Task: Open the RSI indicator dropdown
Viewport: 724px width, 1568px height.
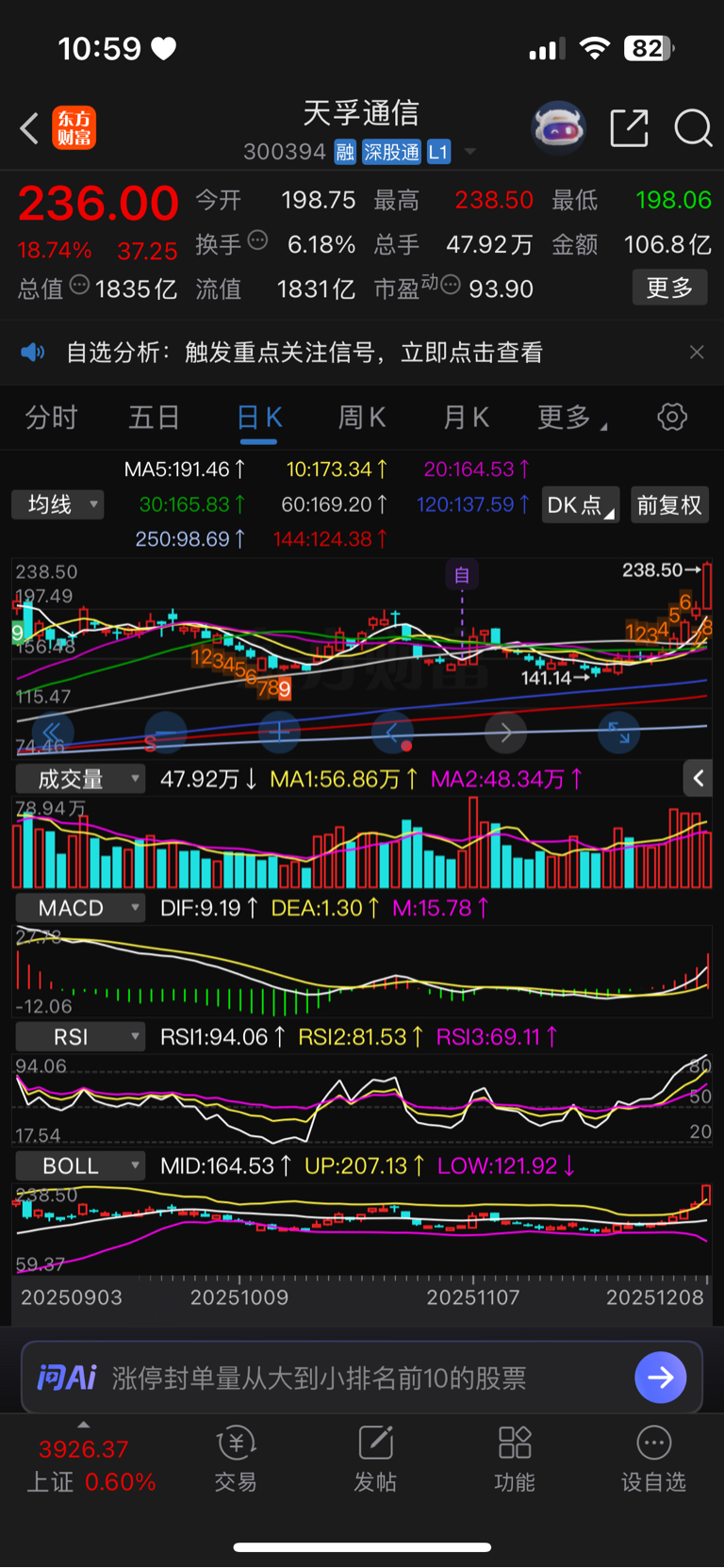Action: (80, 1037)
